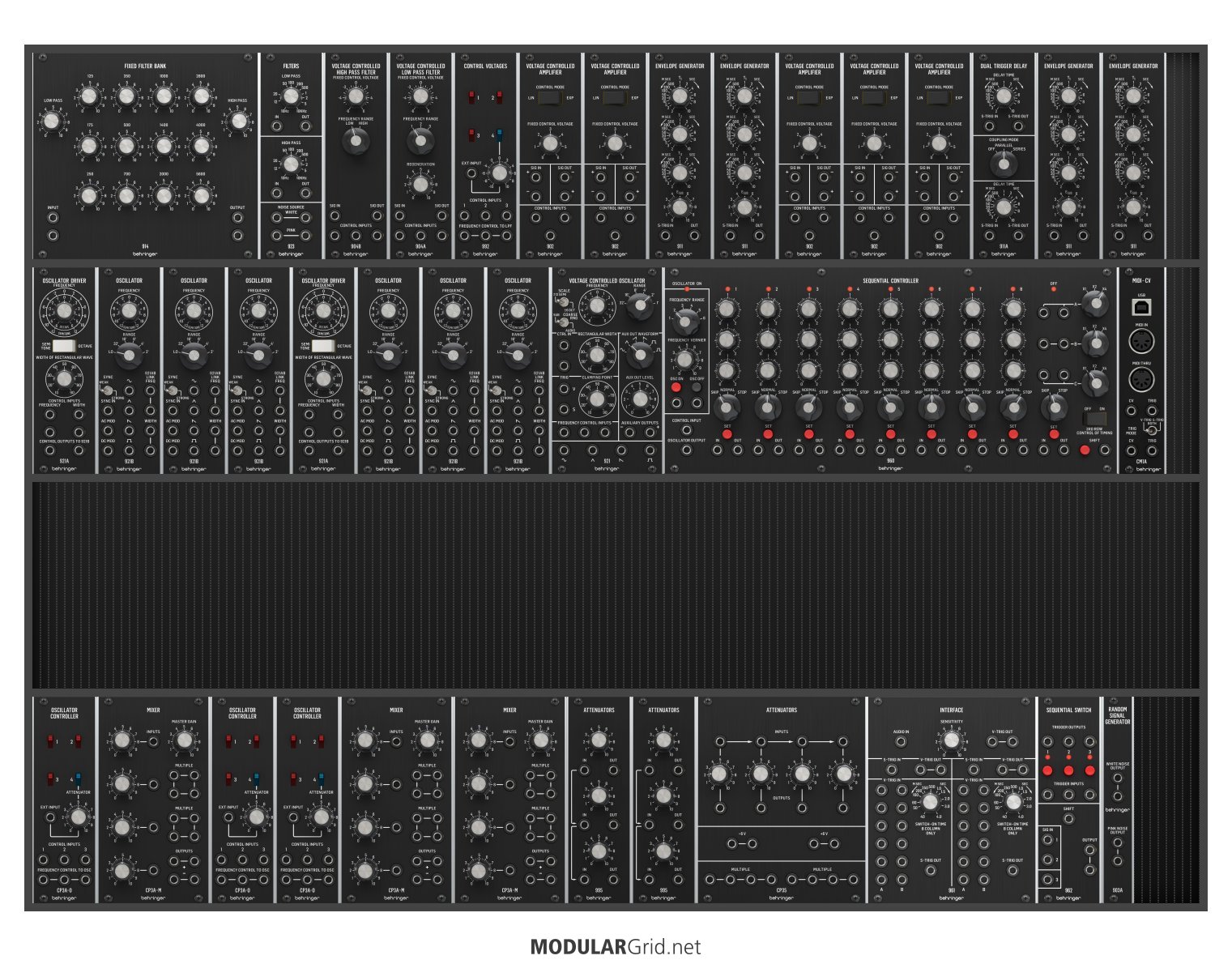
Task: Click the FIXED FILTER BANK module title
Action: coord(145,66)
